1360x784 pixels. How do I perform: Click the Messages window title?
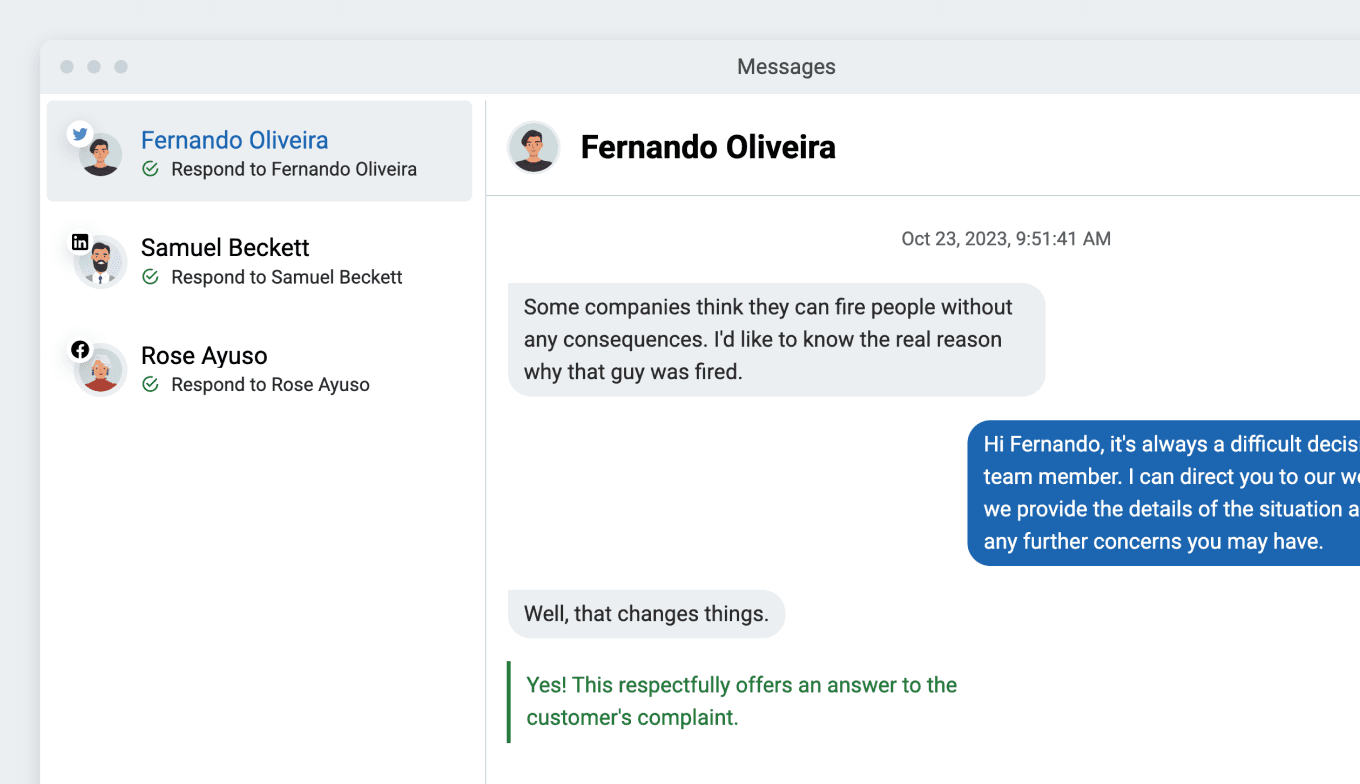click(786, 67)
